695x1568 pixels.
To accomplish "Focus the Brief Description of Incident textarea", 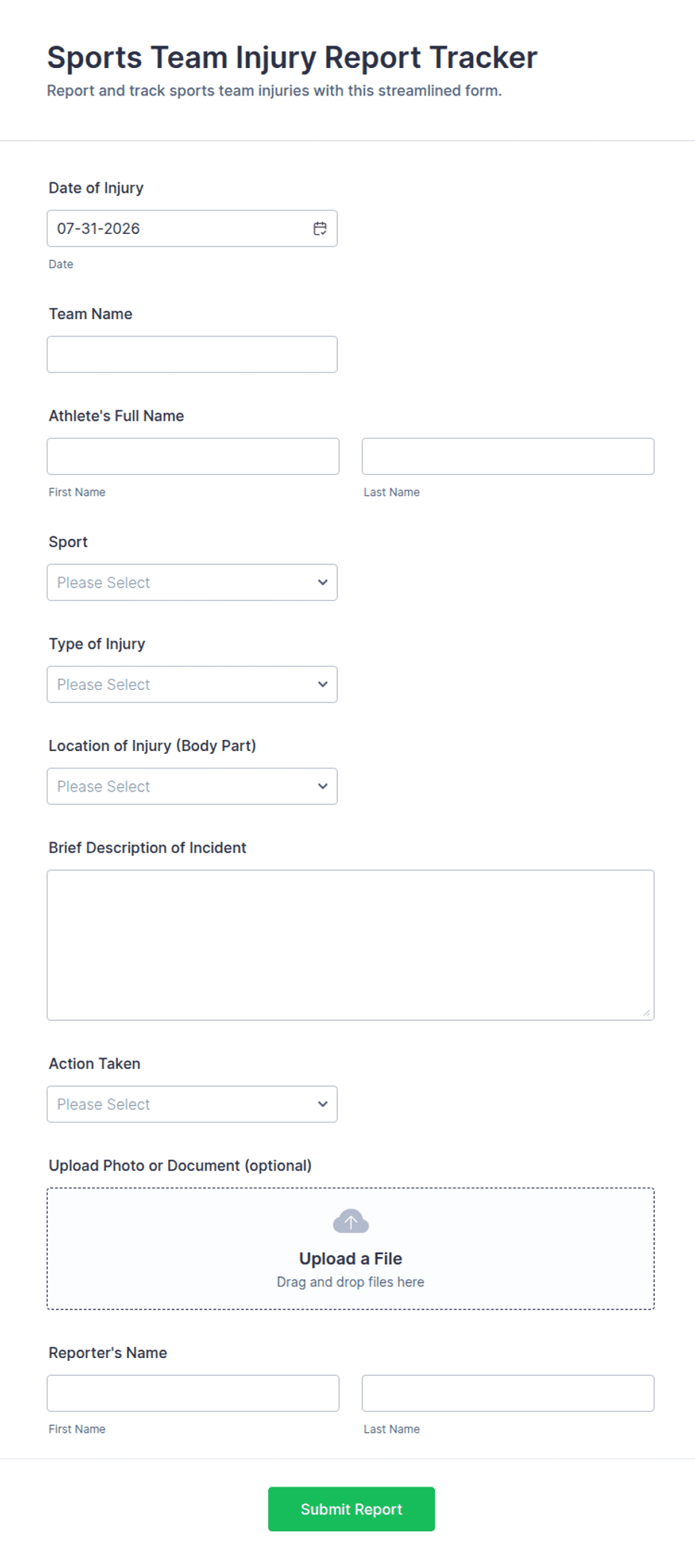I will 350,945.
